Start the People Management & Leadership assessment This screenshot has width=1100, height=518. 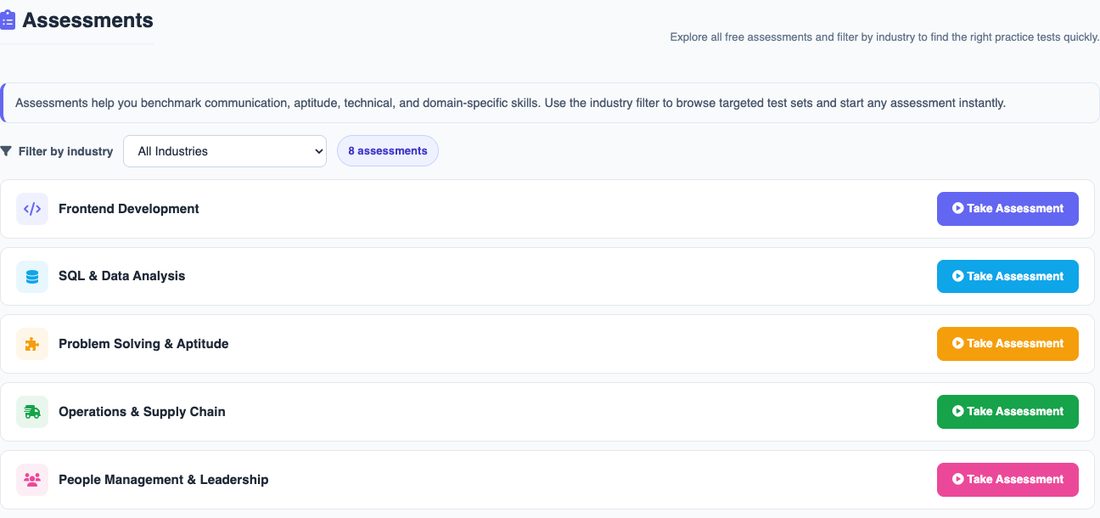(1007, 479)
